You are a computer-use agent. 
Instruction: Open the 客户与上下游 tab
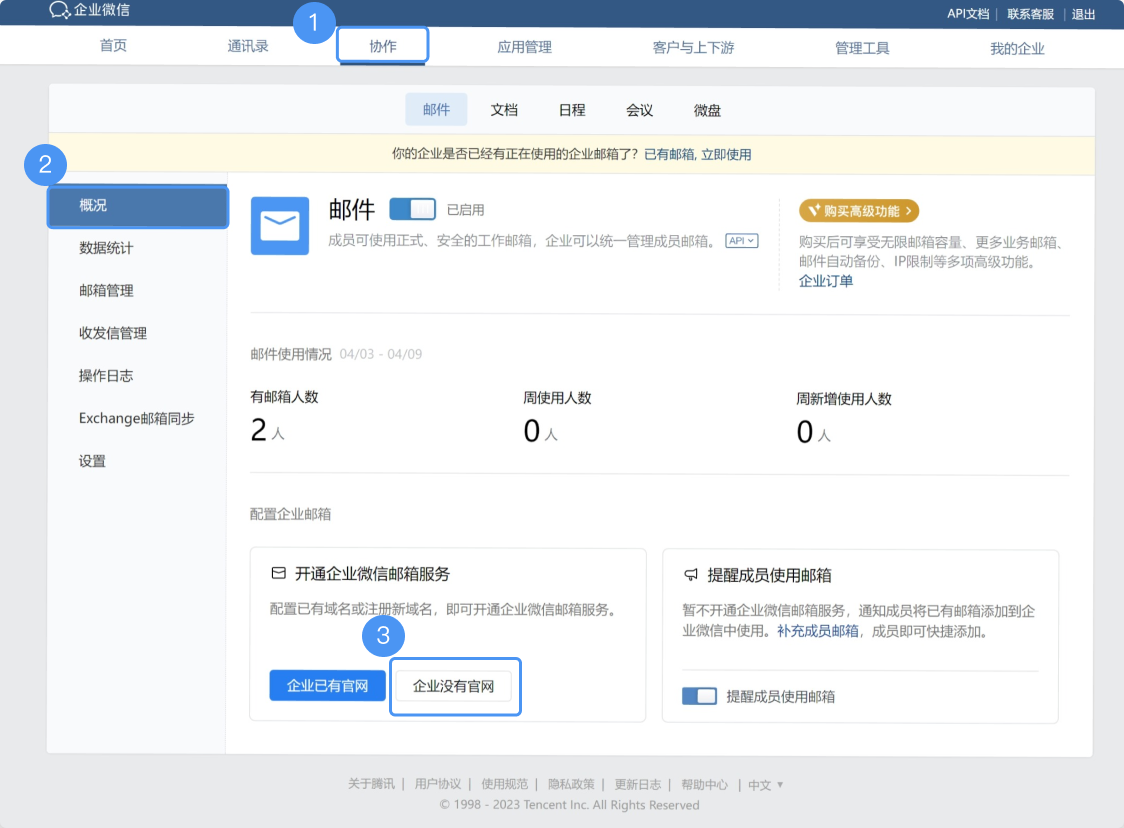(693, 48)
